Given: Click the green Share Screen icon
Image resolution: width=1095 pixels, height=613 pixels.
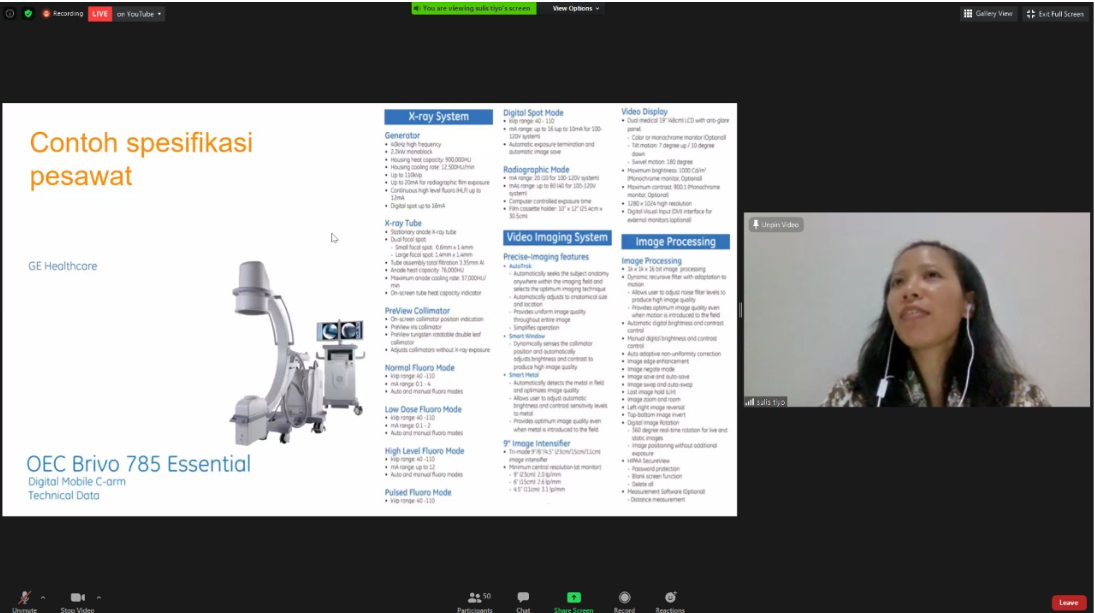Looking at the screenshot, I should (x=573, y=598).
